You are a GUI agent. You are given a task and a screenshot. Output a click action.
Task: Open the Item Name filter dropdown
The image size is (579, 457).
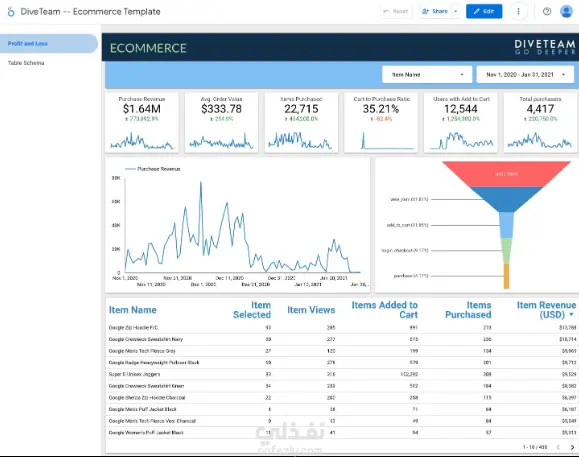pyautogui.click(x=427, y=75)
